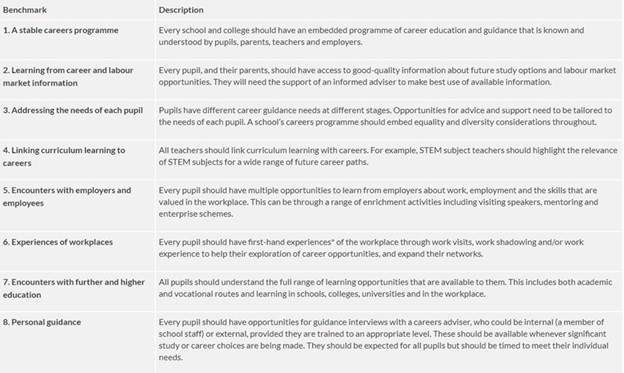Click description about academic and vocational routes

[385, 288]
